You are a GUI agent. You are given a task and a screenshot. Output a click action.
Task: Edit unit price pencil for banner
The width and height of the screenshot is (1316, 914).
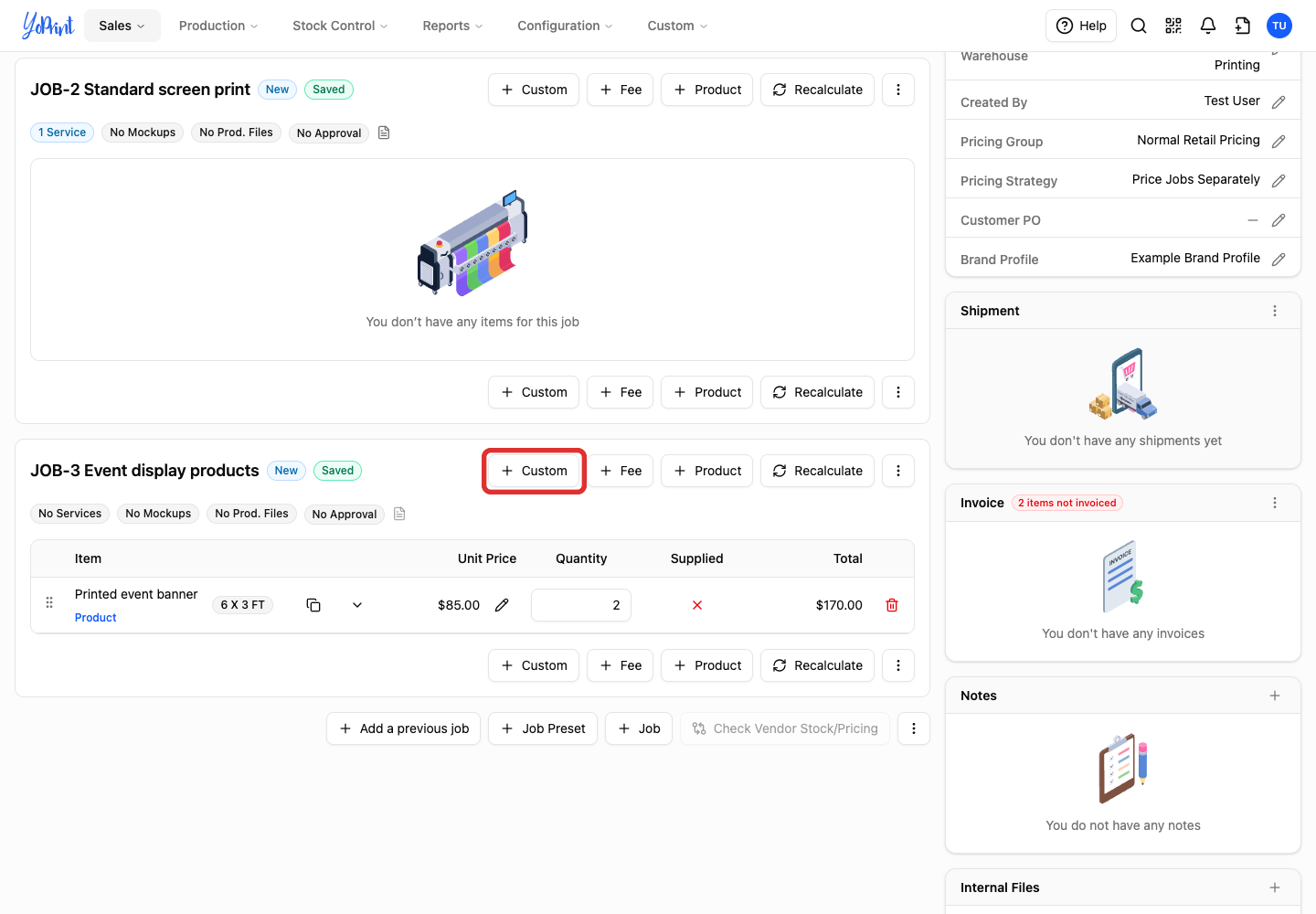(502, 605)
